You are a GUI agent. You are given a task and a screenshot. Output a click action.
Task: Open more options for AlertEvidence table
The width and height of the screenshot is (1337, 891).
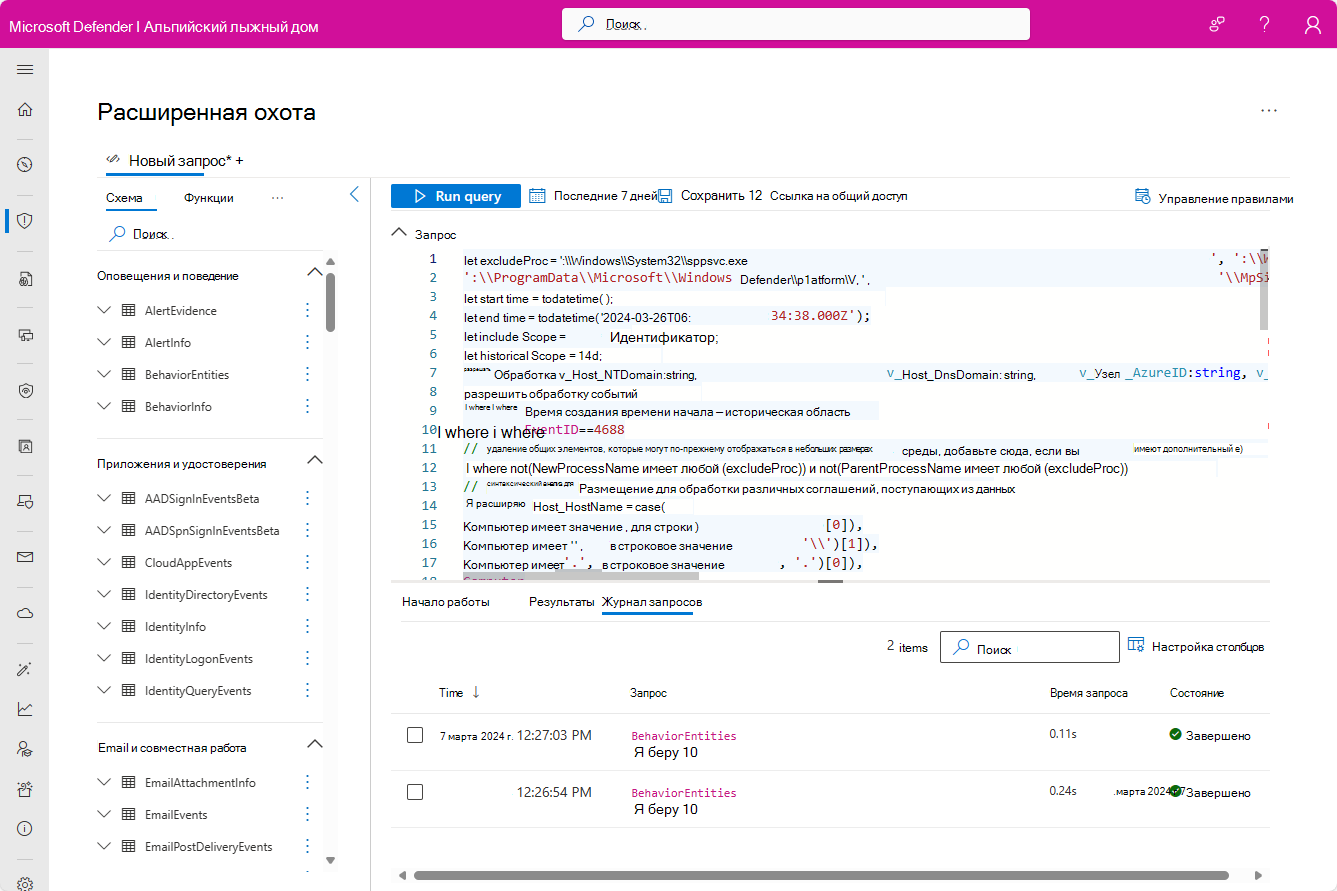[x=307, y=311]
